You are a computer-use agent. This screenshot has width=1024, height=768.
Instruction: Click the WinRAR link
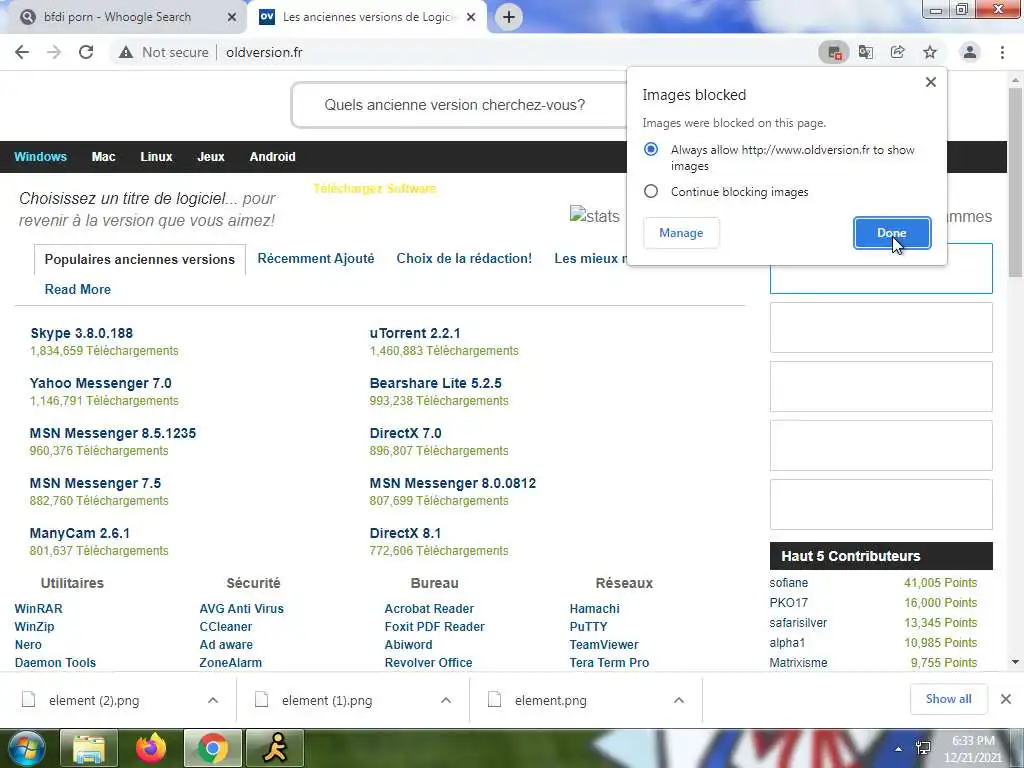point(39,609)
